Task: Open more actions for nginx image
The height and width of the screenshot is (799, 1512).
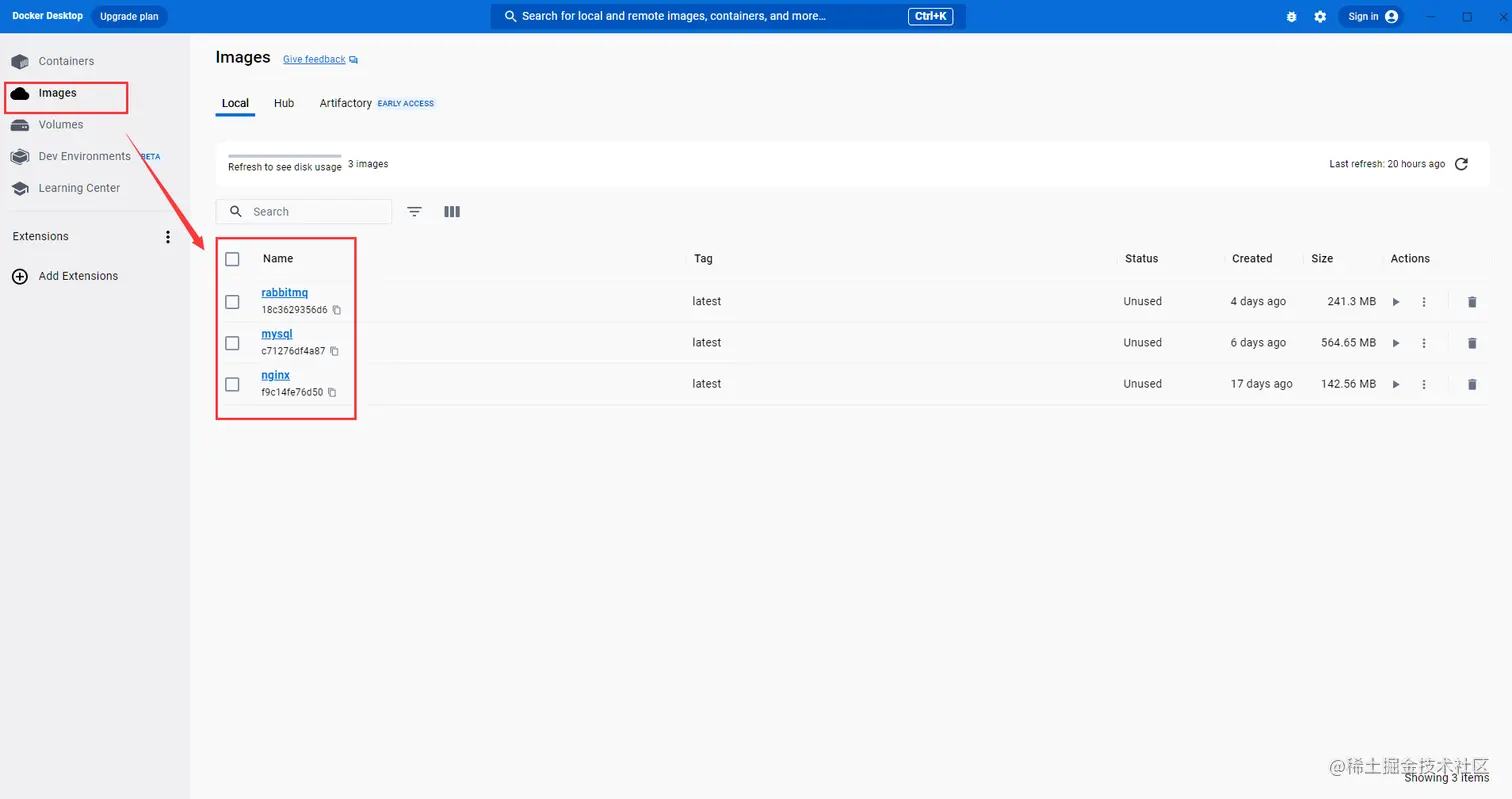Action: pos(1424,384)
